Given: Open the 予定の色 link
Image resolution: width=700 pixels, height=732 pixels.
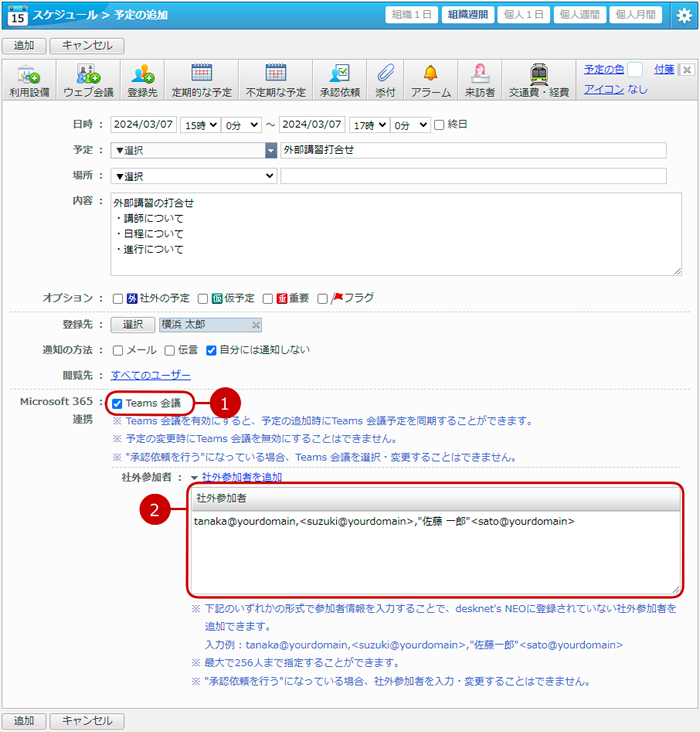Looking at the screenshot, I should 603,70.
